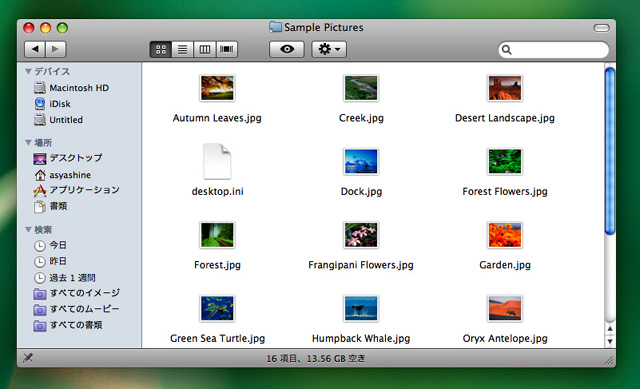Open the Action gear dropdown menu
Screen dimensions: 640x389
[x=329, y=49]
